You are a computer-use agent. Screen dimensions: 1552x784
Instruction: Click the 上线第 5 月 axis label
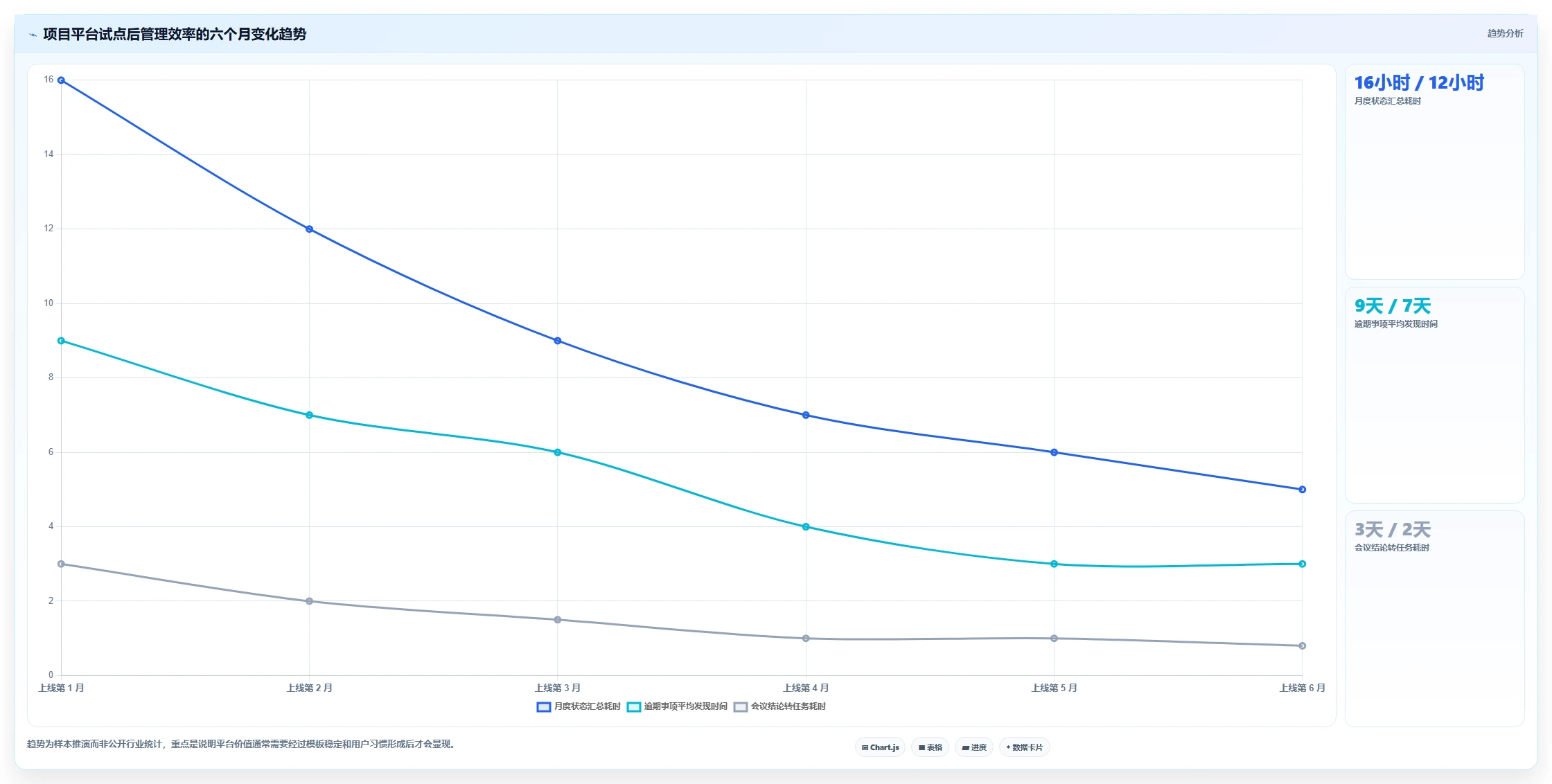(1054, 688)
